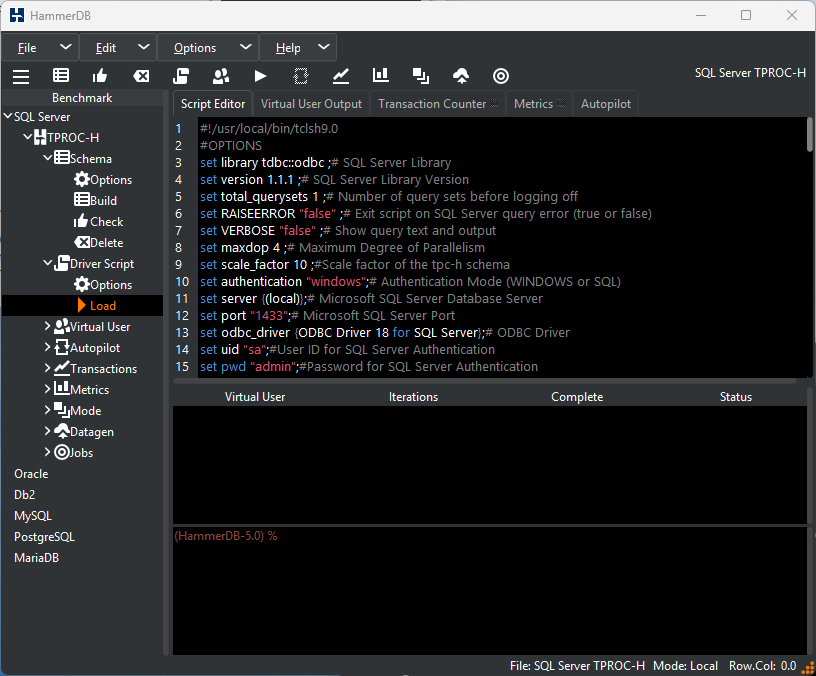Image resolution: width=816 pixels, height=676 pixels.
Task: Select the MariaDB database in tree
Action: coord(36,557)
